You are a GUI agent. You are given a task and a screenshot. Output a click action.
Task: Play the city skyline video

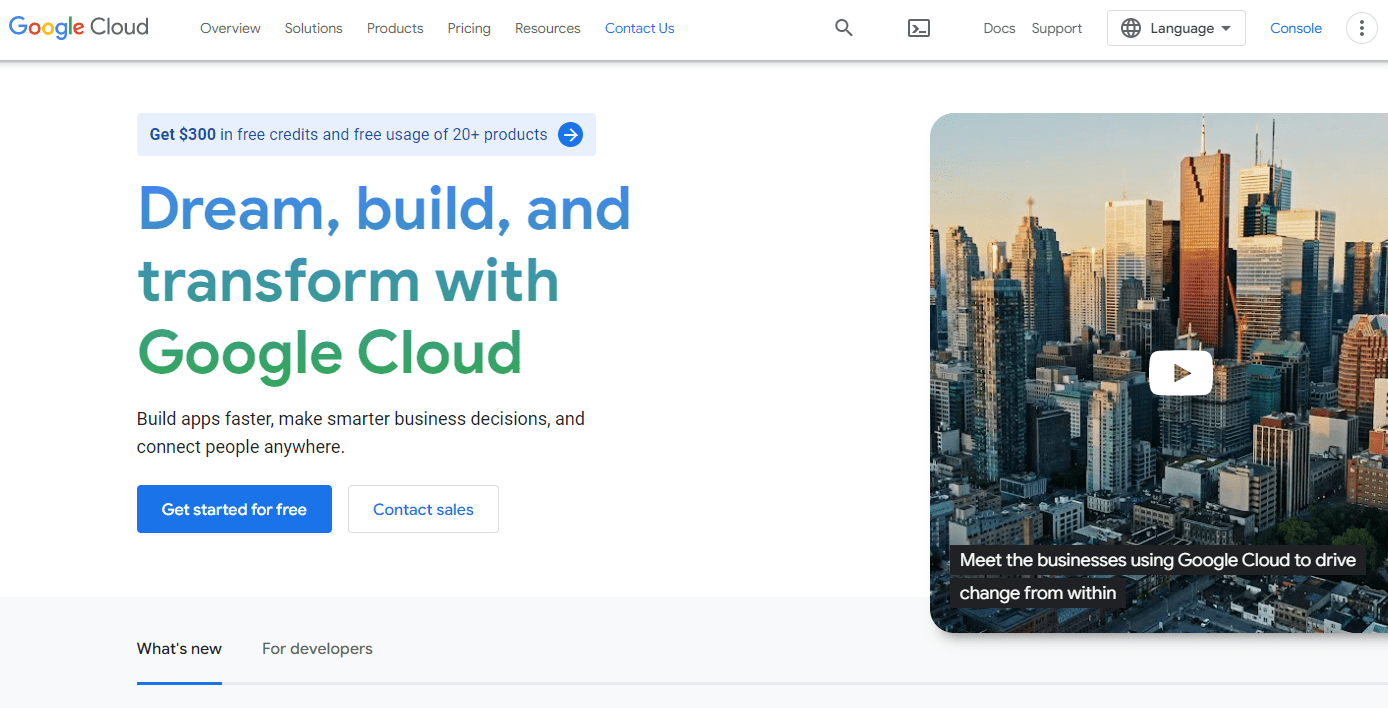(1181, 373)
